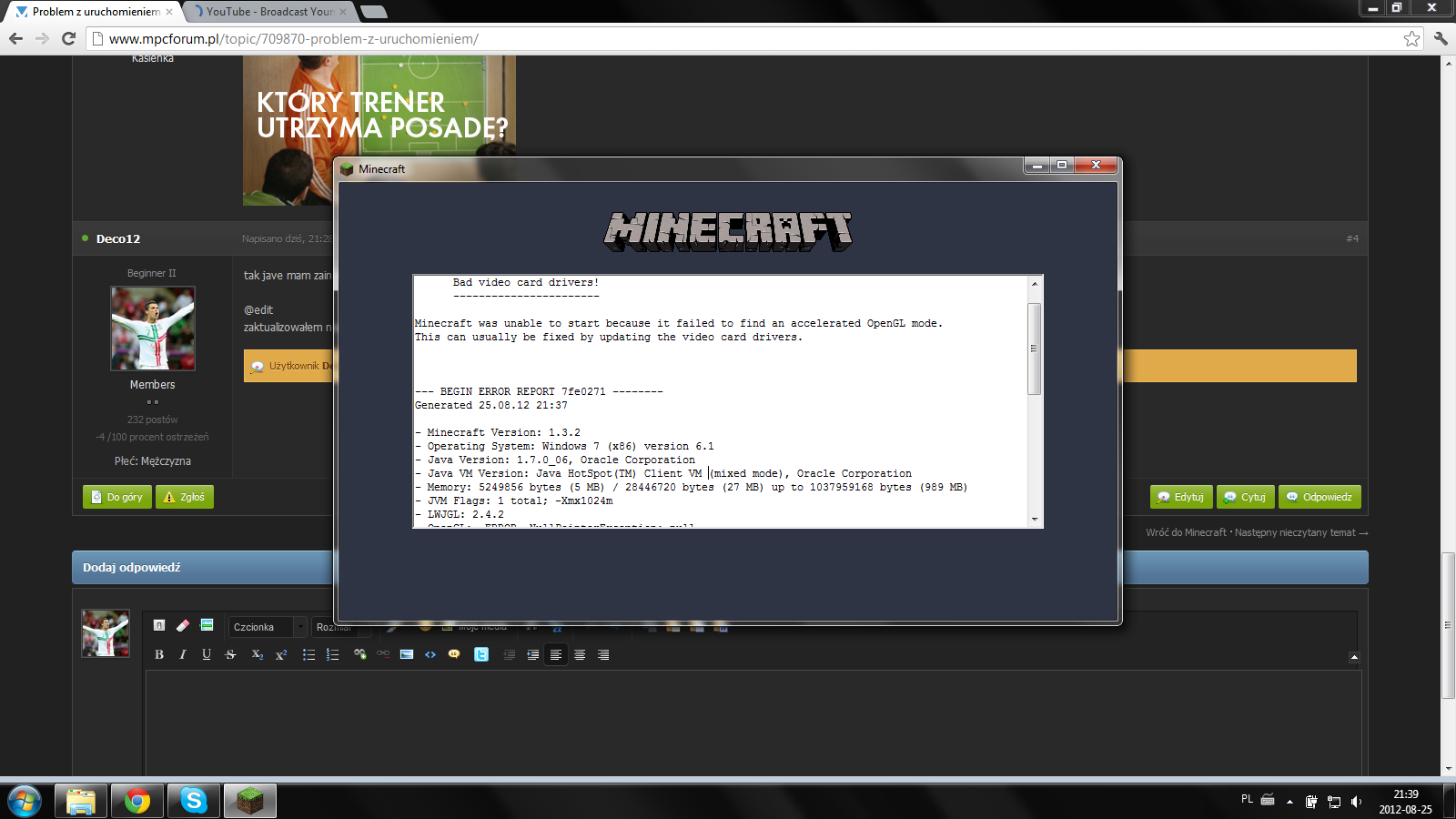Show hidden system tray icons

(x=1289, y=802)
